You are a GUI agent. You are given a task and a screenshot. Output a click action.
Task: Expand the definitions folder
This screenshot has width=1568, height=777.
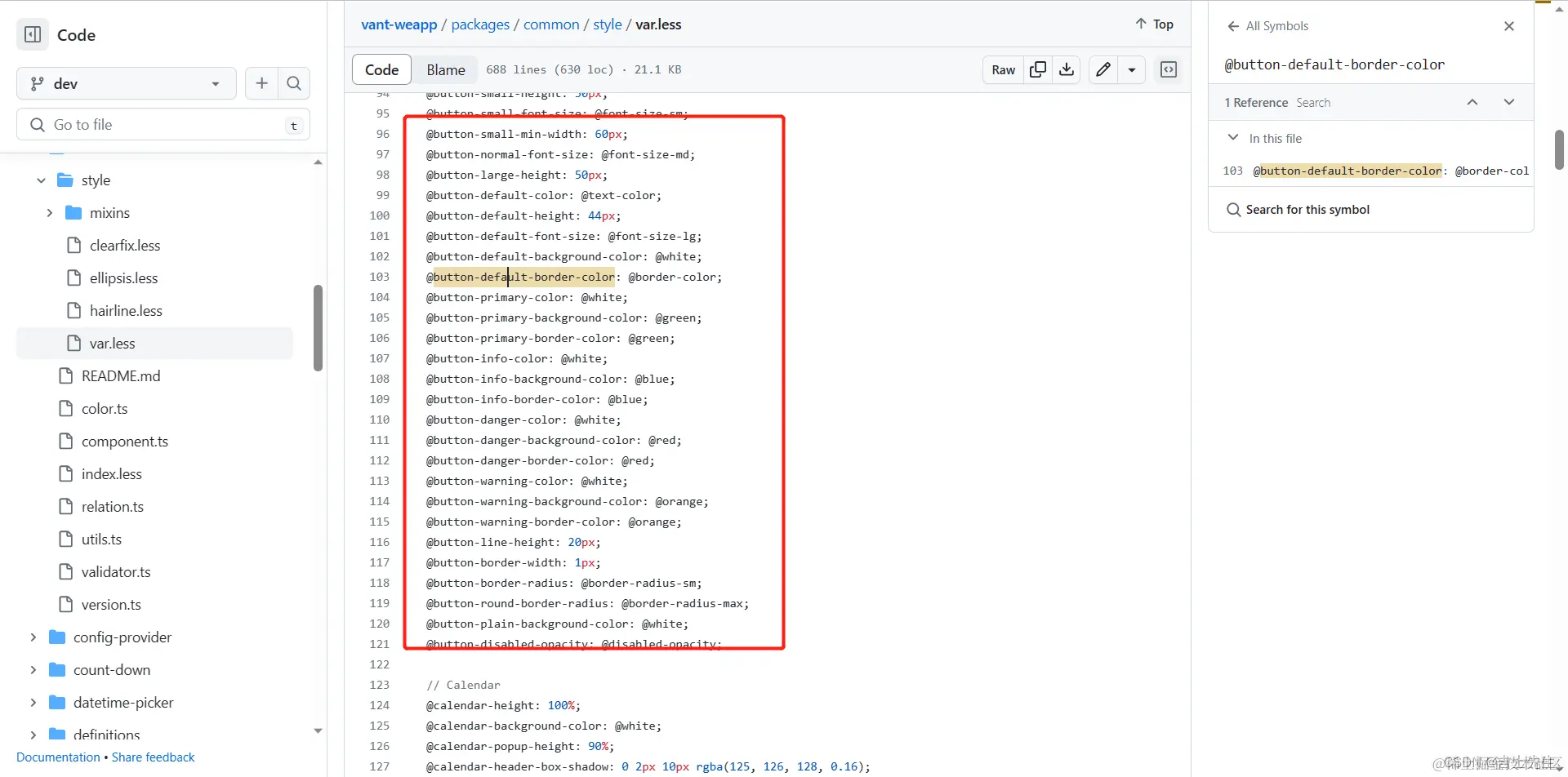coord(33,735)
